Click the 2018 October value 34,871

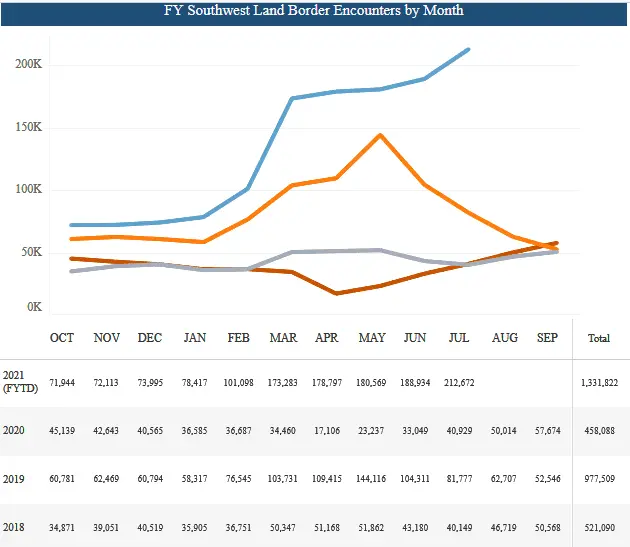(x=62, y=527)
